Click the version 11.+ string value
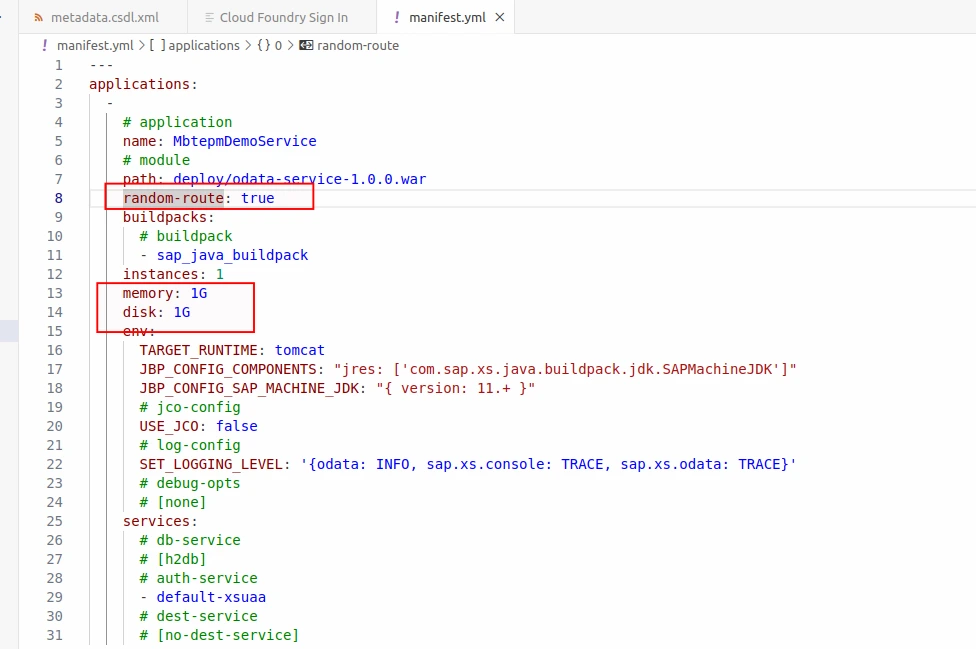Screen dimensions: 976x649 pos(456,388)
